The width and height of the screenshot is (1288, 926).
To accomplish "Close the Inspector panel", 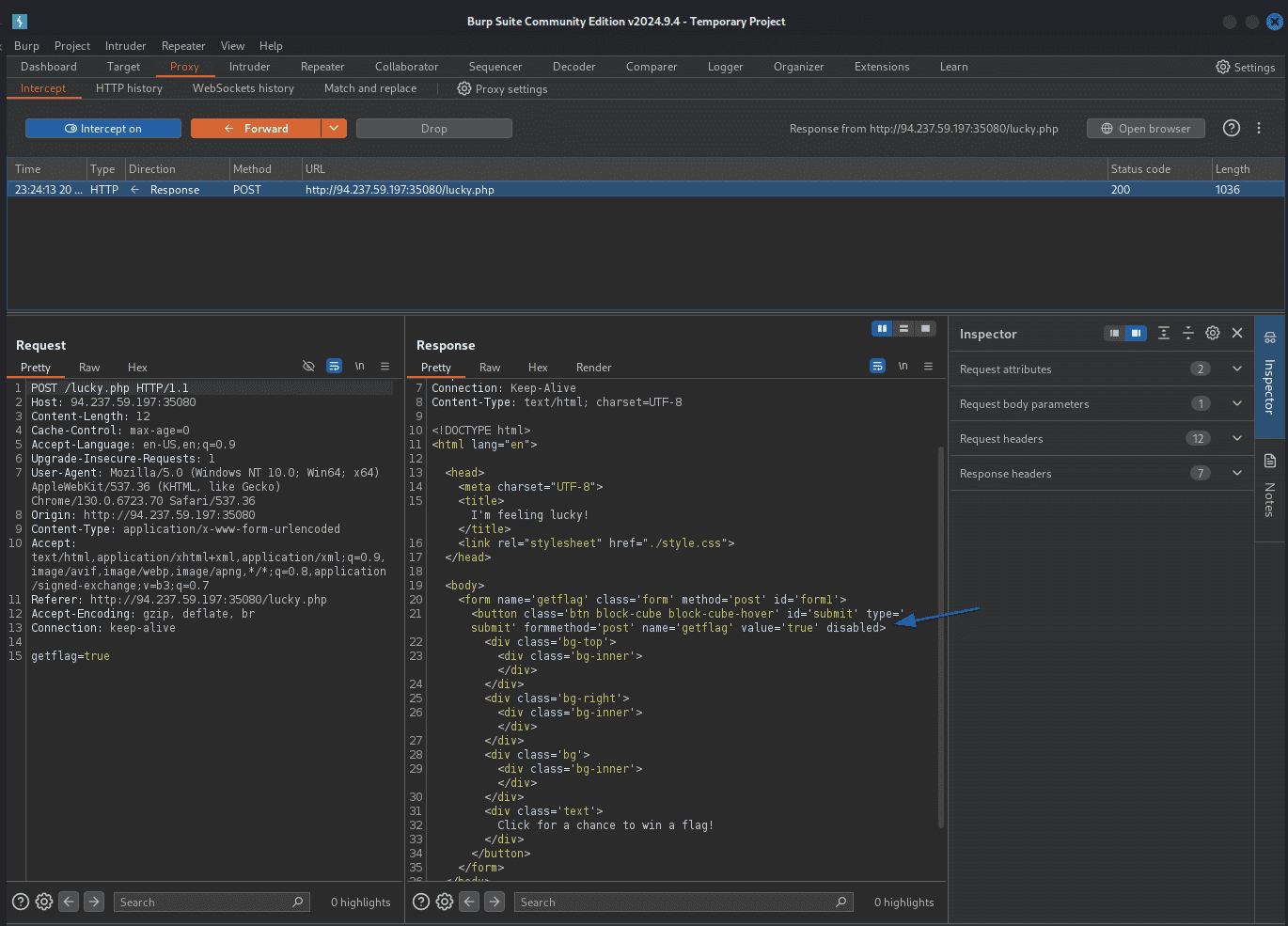I will pyautogui.click(x=1237, y=333).
